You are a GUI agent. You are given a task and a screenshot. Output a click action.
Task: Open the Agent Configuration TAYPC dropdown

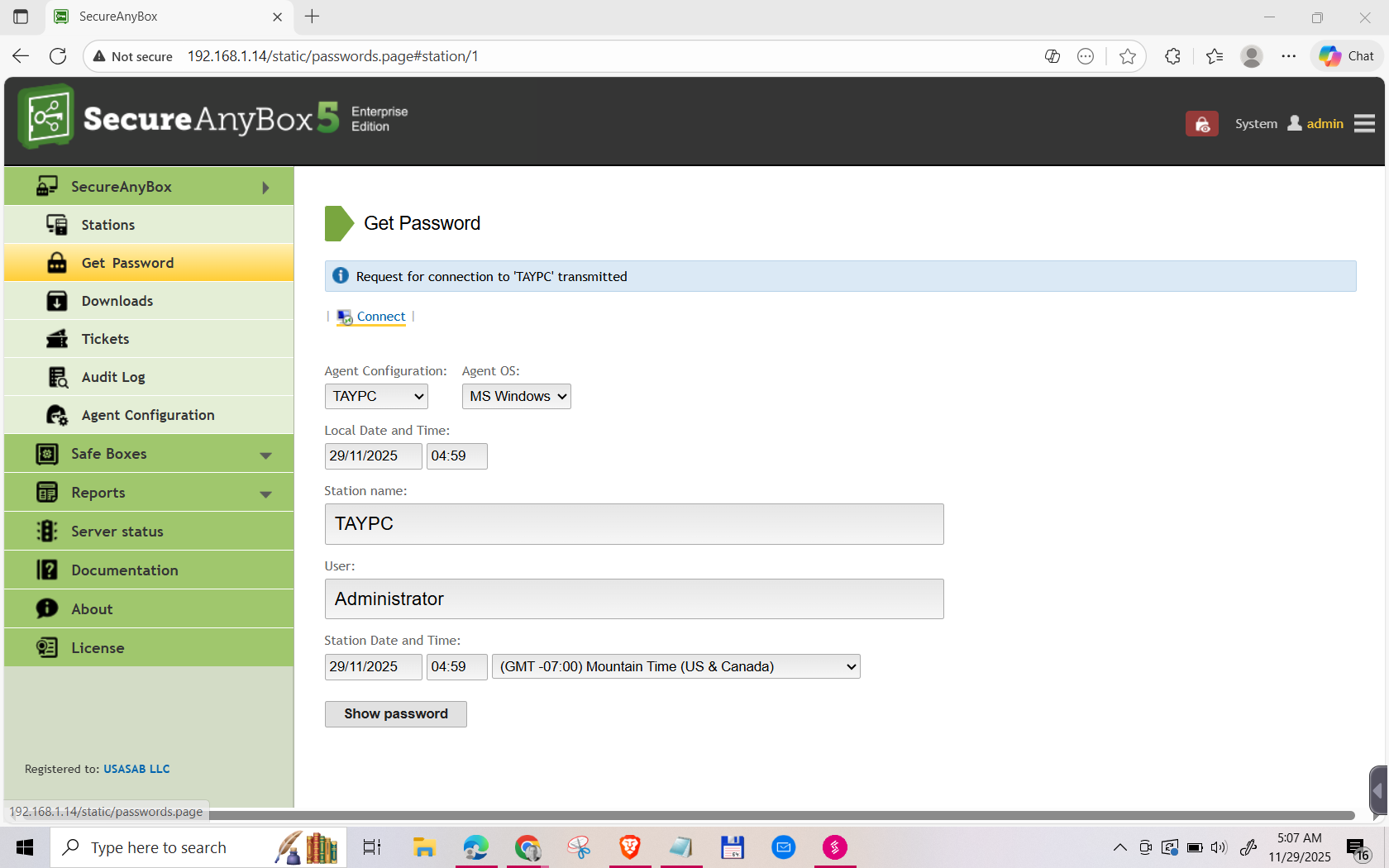[x=376, y=397]
